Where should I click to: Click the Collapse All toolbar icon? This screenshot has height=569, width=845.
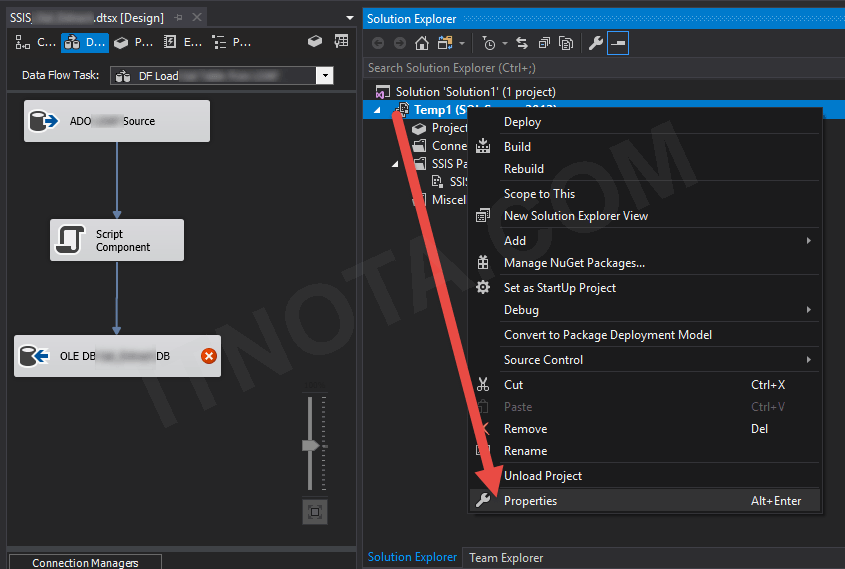pyautogui.click(x=544, y=43)
